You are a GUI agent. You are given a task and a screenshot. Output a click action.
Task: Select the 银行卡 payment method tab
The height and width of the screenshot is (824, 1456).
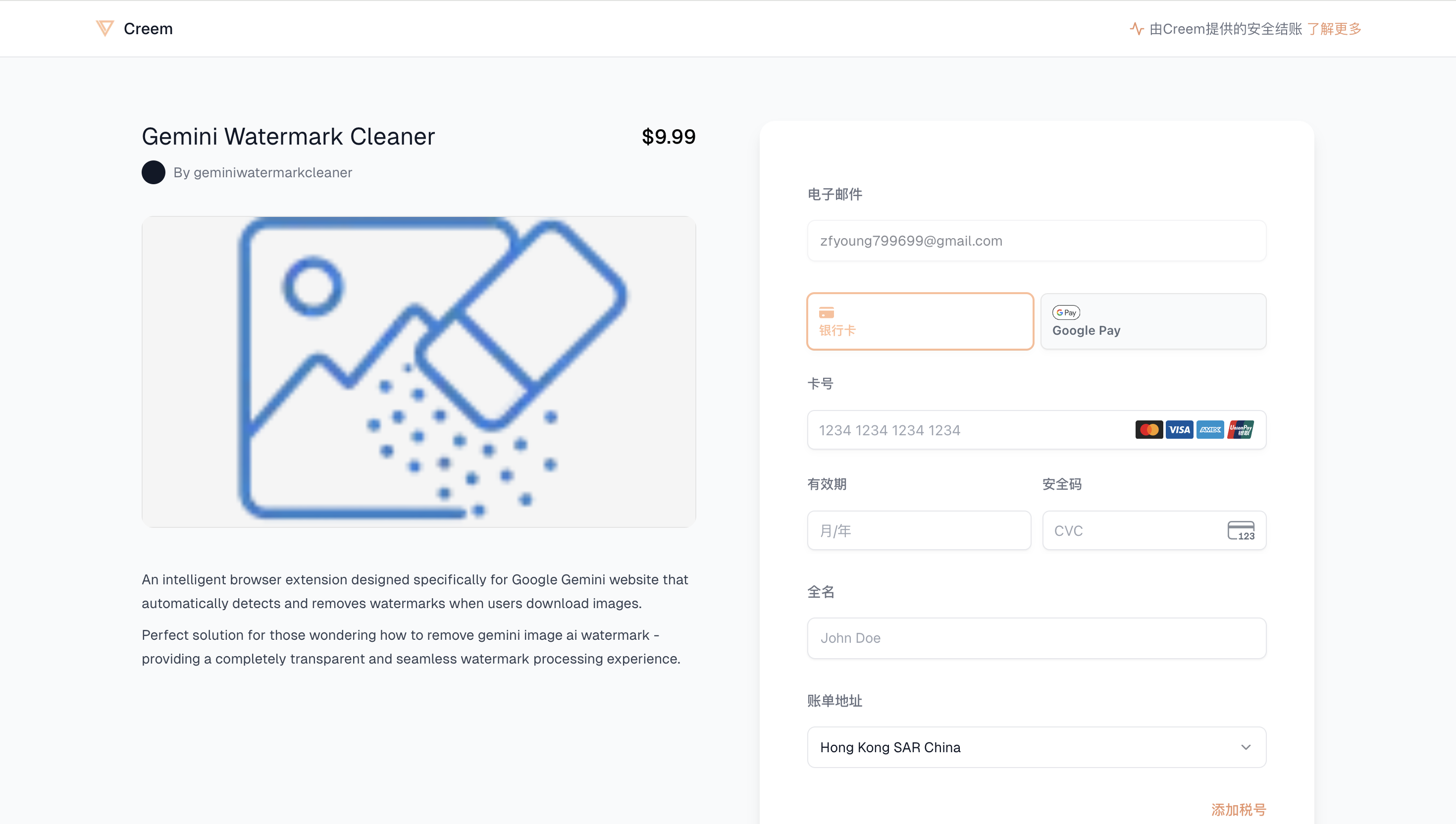(x=920, y=321)
